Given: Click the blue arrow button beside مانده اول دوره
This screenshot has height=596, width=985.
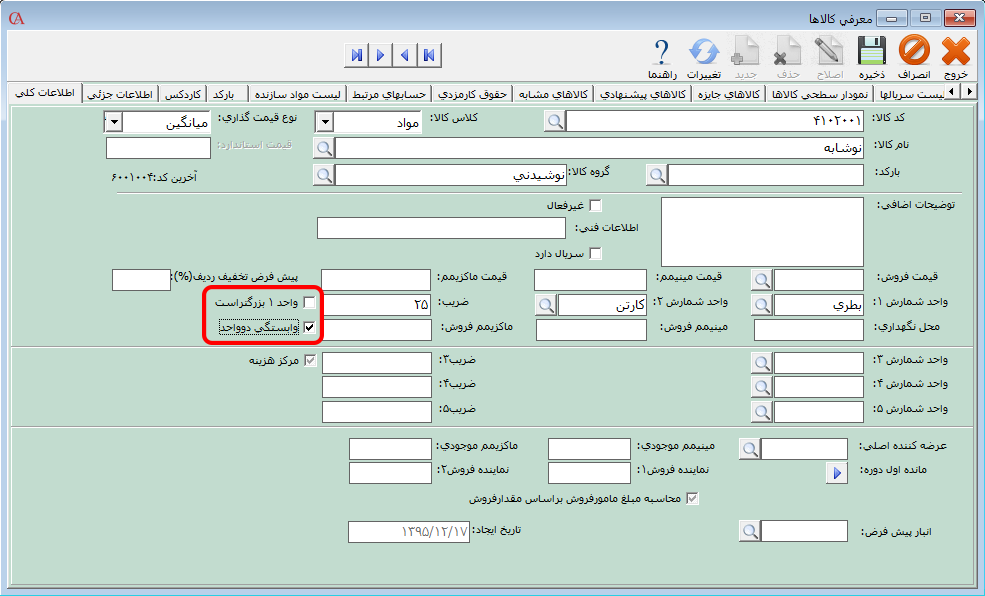Looking at the screenshot, I should [x=836, y=473].
